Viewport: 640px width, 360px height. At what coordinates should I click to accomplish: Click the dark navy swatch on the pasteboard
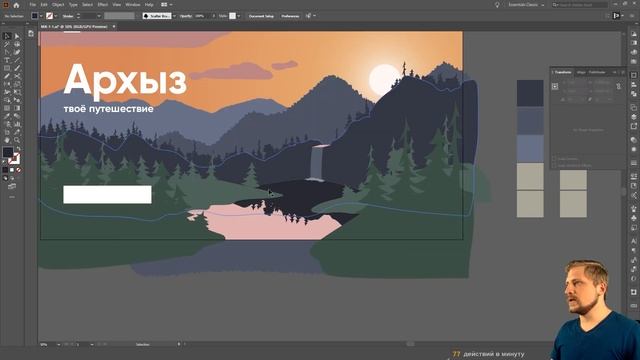pos(530,93)
